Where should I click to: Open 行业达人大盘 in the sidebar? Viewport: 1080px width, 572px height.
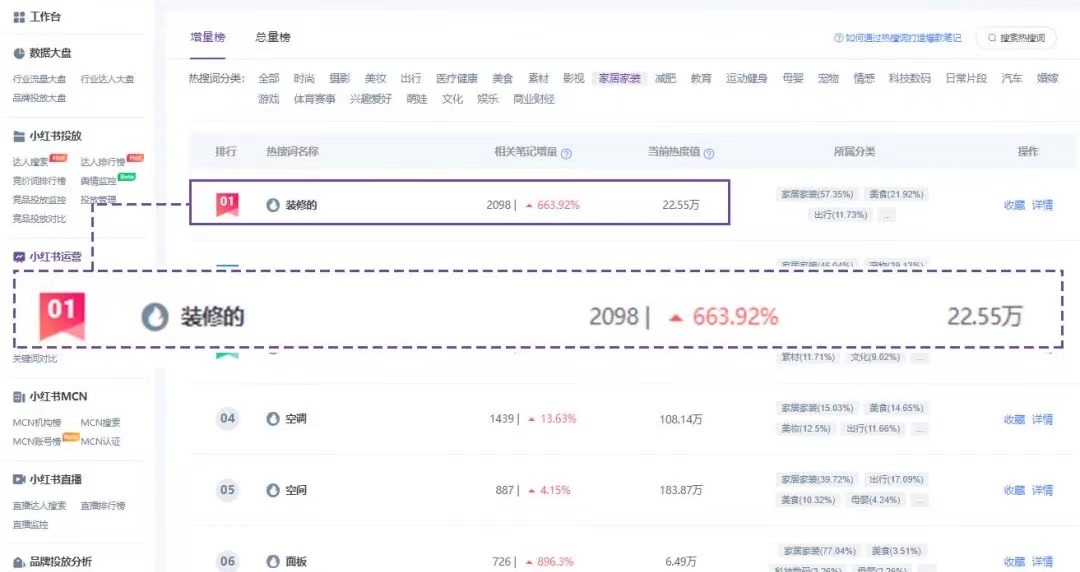107,79
